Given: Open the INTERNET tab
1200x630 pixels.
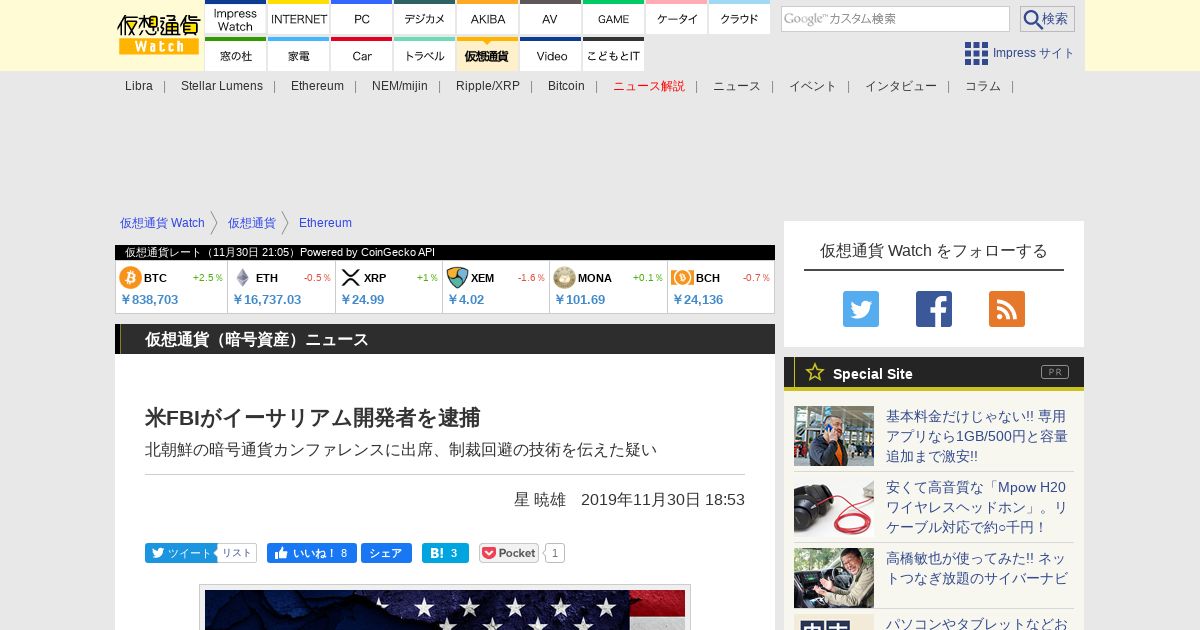Looking at the screenshot, I should click(299, 19).
